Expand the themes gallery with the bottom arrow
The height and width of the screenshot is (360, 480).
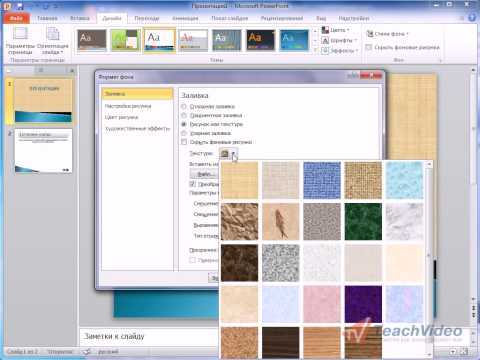[315, 50]
